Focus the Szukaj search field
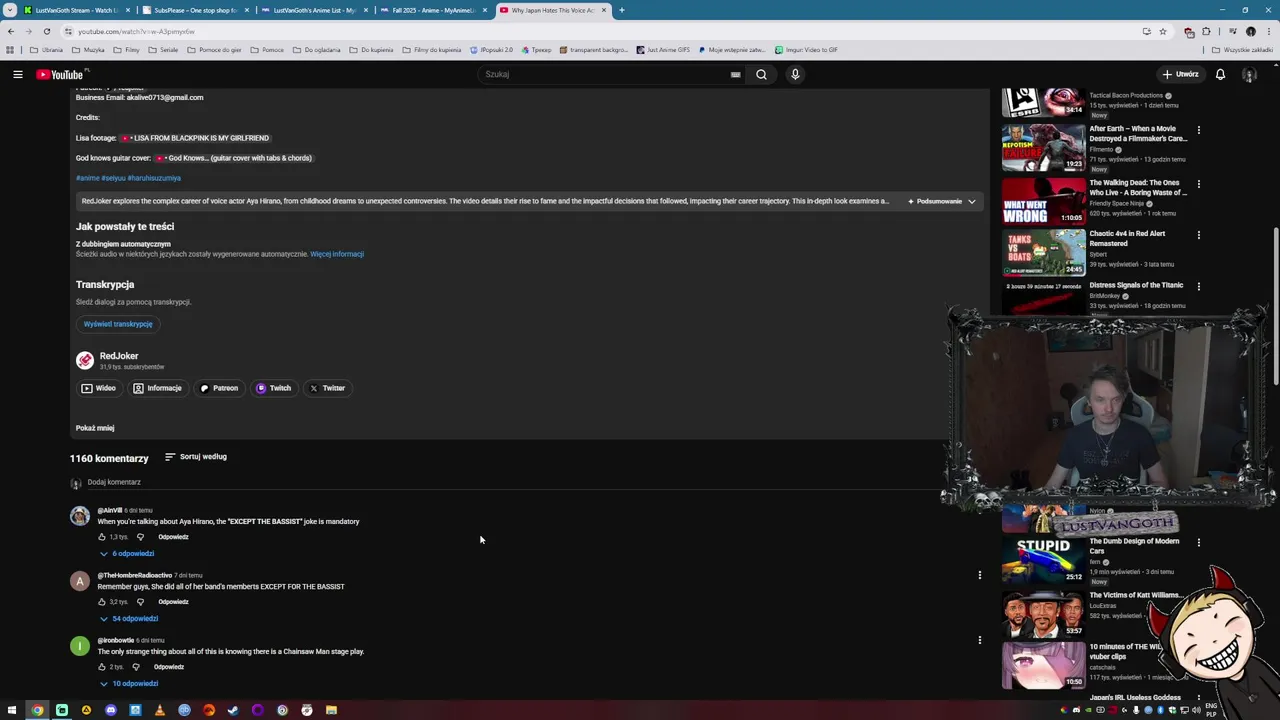Viewport: 1280px width, 720px height. pos(605,74)
